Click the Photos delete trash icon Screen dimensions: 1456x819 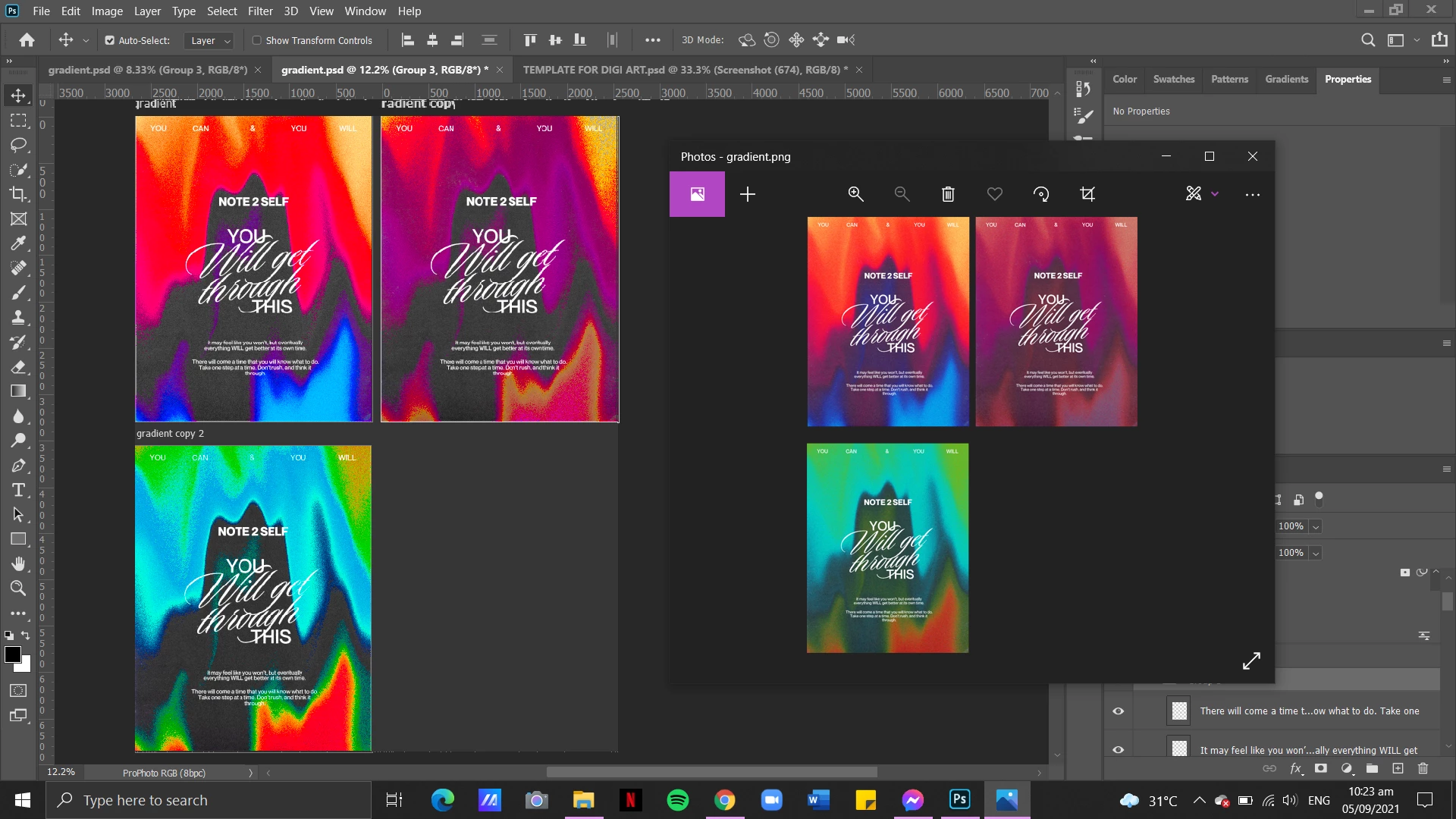[x=948, y=194]
